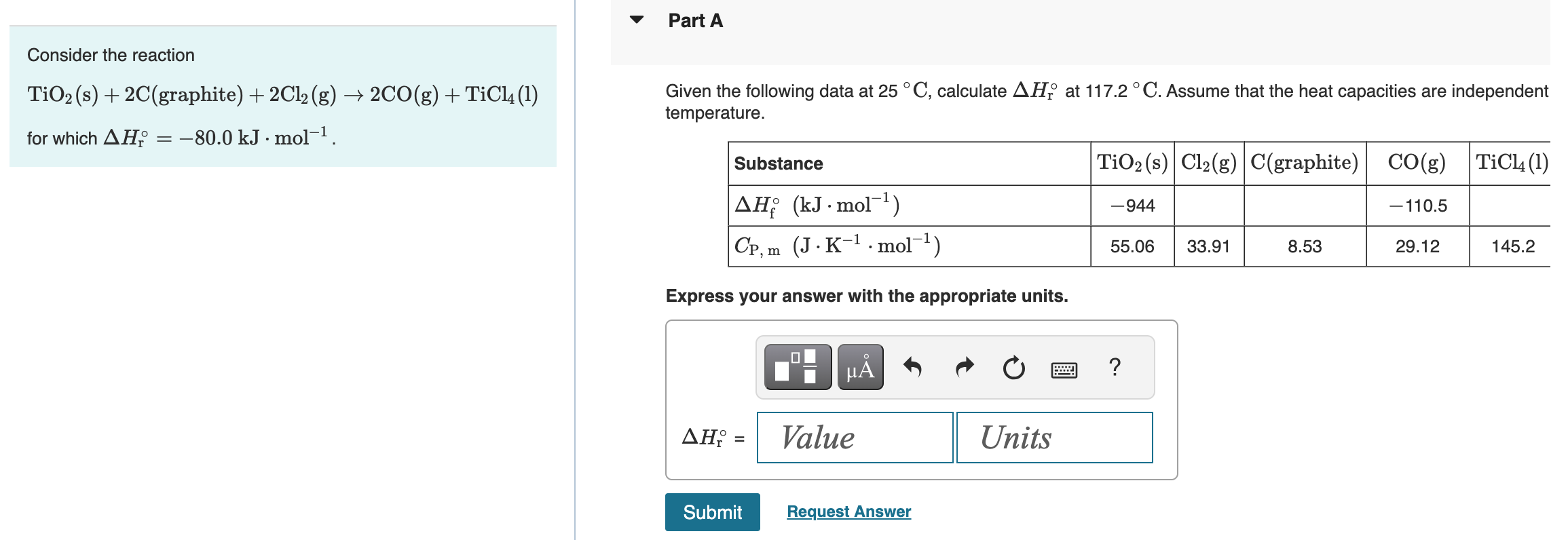Collapse the Part A section triangle
This screenshot has height=540, width=1568.
(636, 20)
